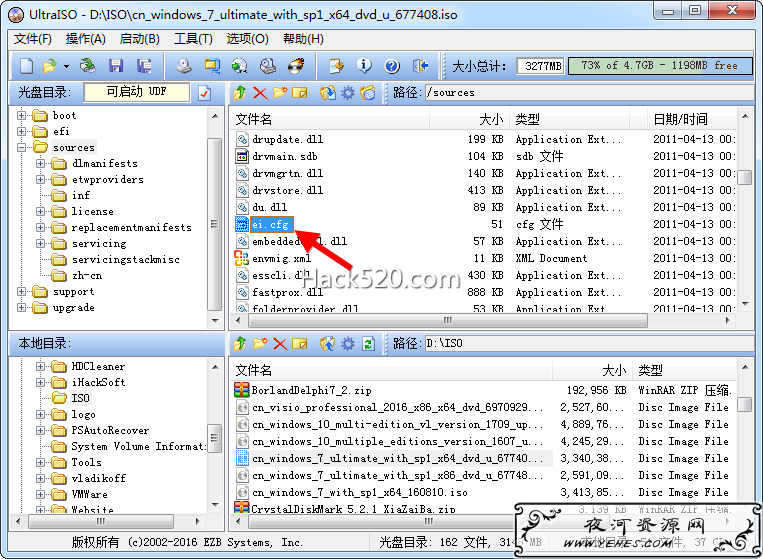Select the drvmain.sdb file
The image size is (763, 559).
pos(284,156)
